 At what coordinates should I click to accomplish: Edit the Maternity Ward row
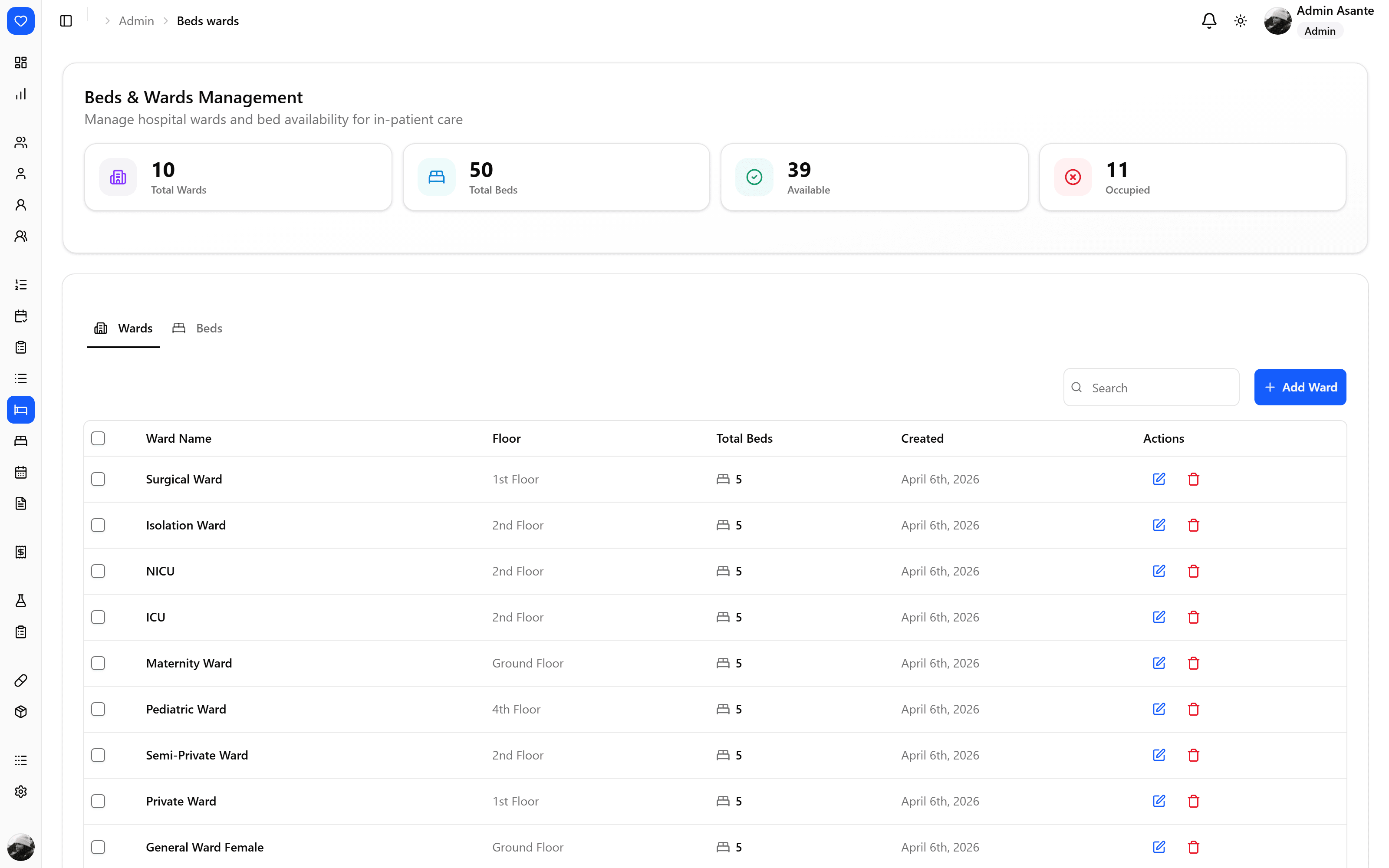1159,663
